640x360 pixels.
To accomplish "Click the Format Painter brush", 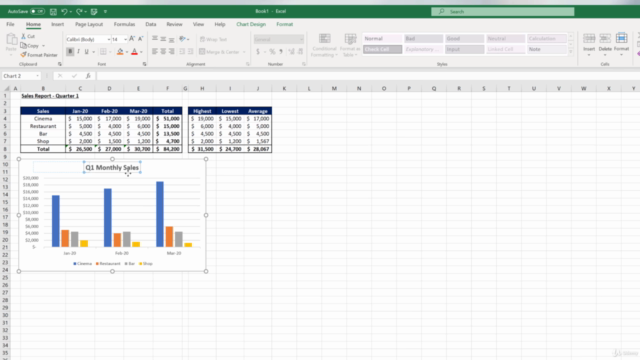I will click(x=24, y=55).
